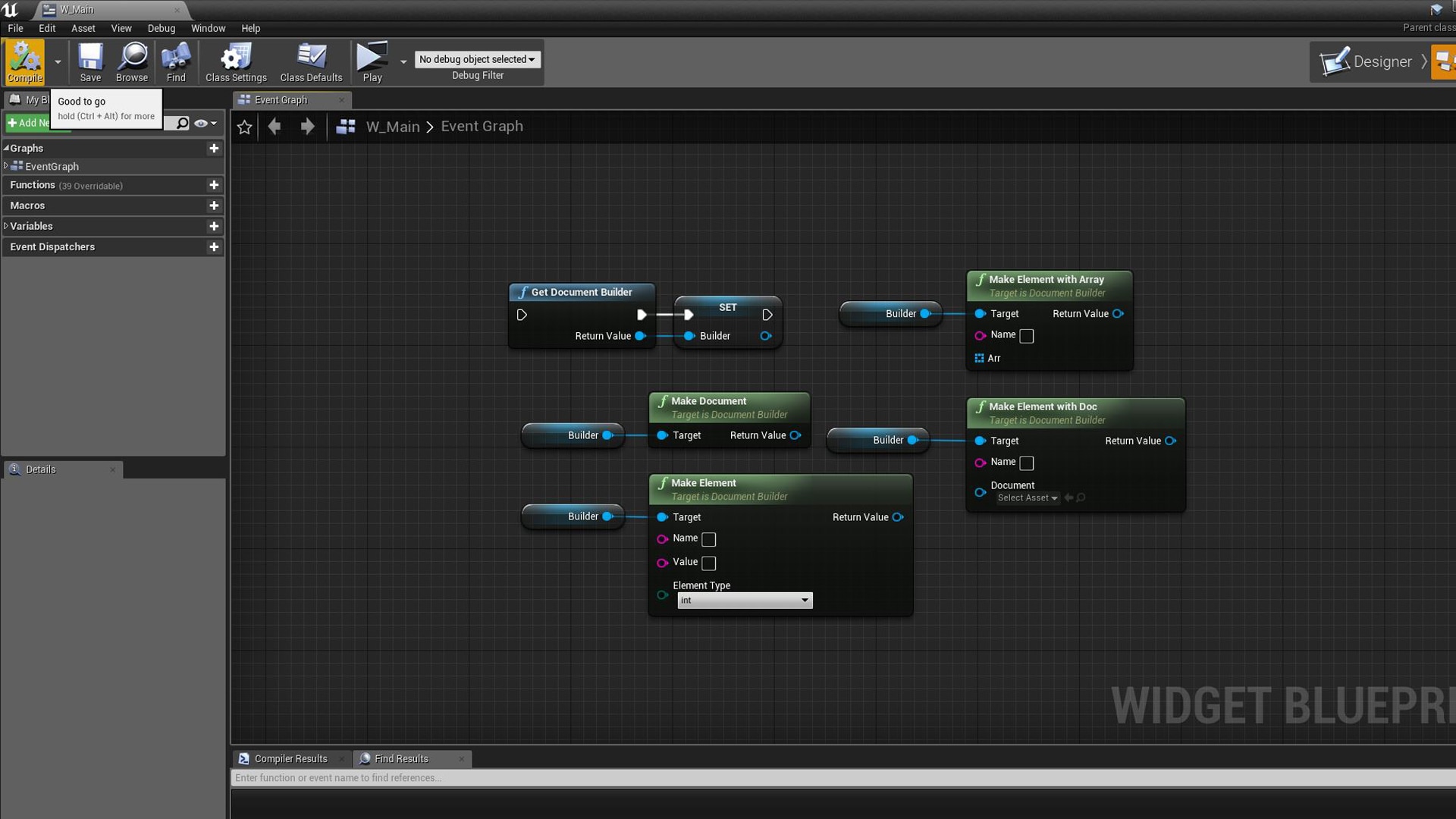1456x819 pixels.
Task: Open Class Defaults from toolbar
Action: point(311,61)
